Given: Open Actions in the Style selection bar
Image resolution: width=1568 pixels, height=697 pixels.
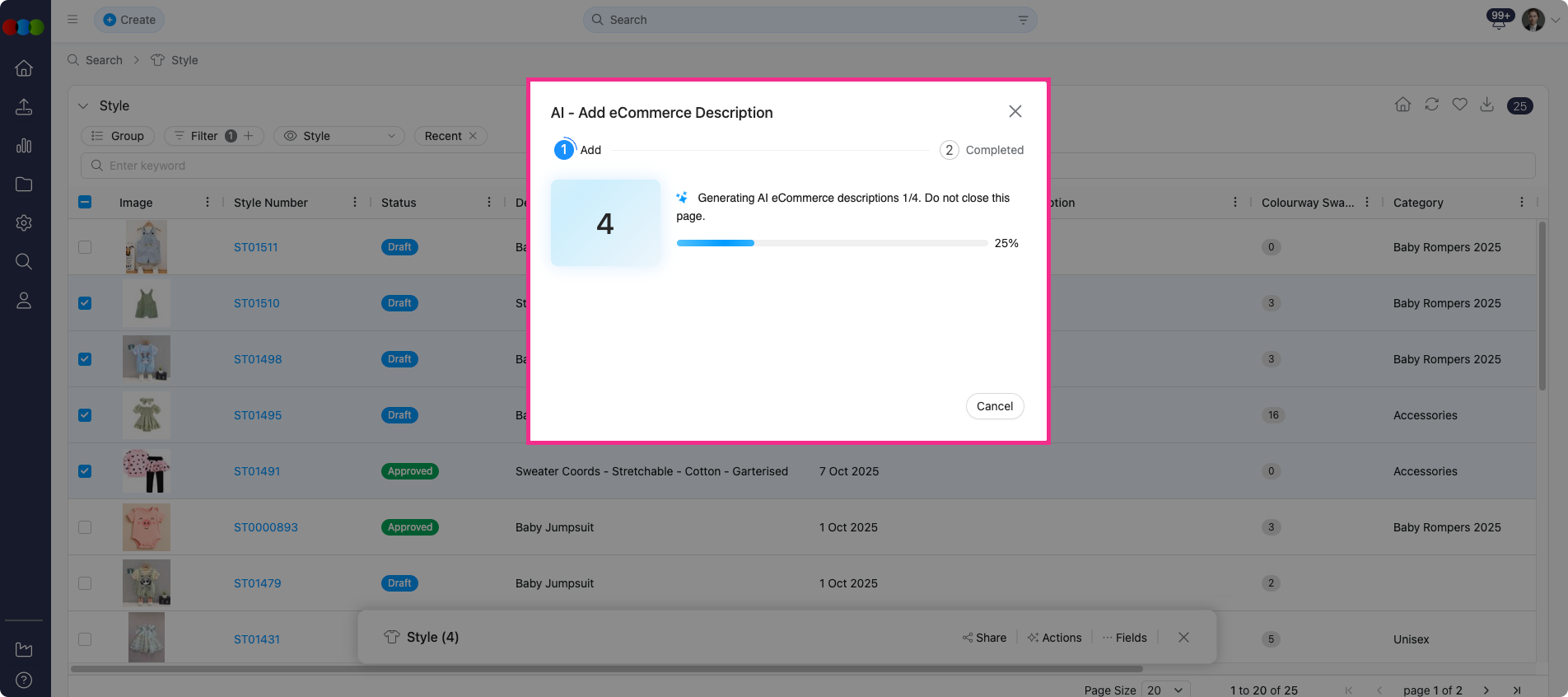Looking at the screenshot, I should point(1054,638).
